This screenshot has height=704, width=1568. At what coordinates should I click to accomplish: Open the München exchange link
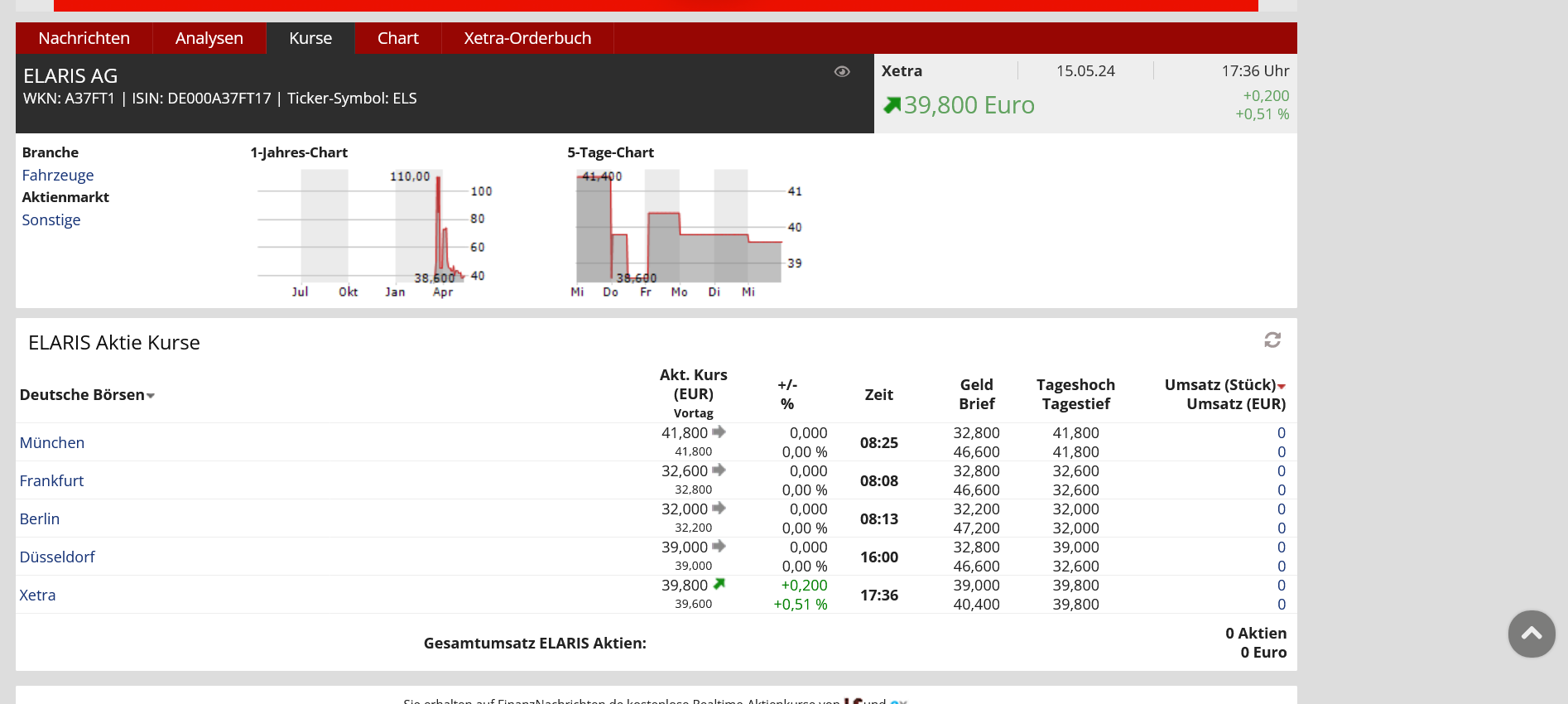point(51,442)
